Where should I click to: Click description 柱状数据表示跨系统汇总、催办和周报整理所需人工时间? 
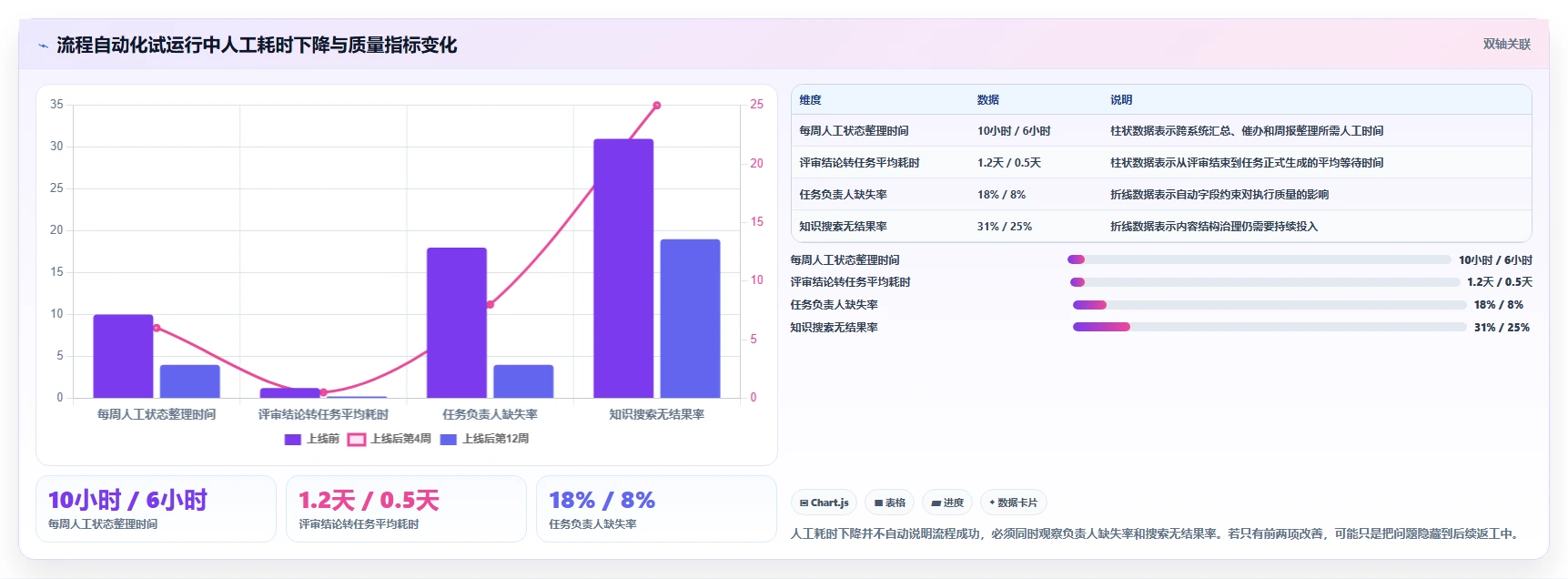[x=1247, y=131]
